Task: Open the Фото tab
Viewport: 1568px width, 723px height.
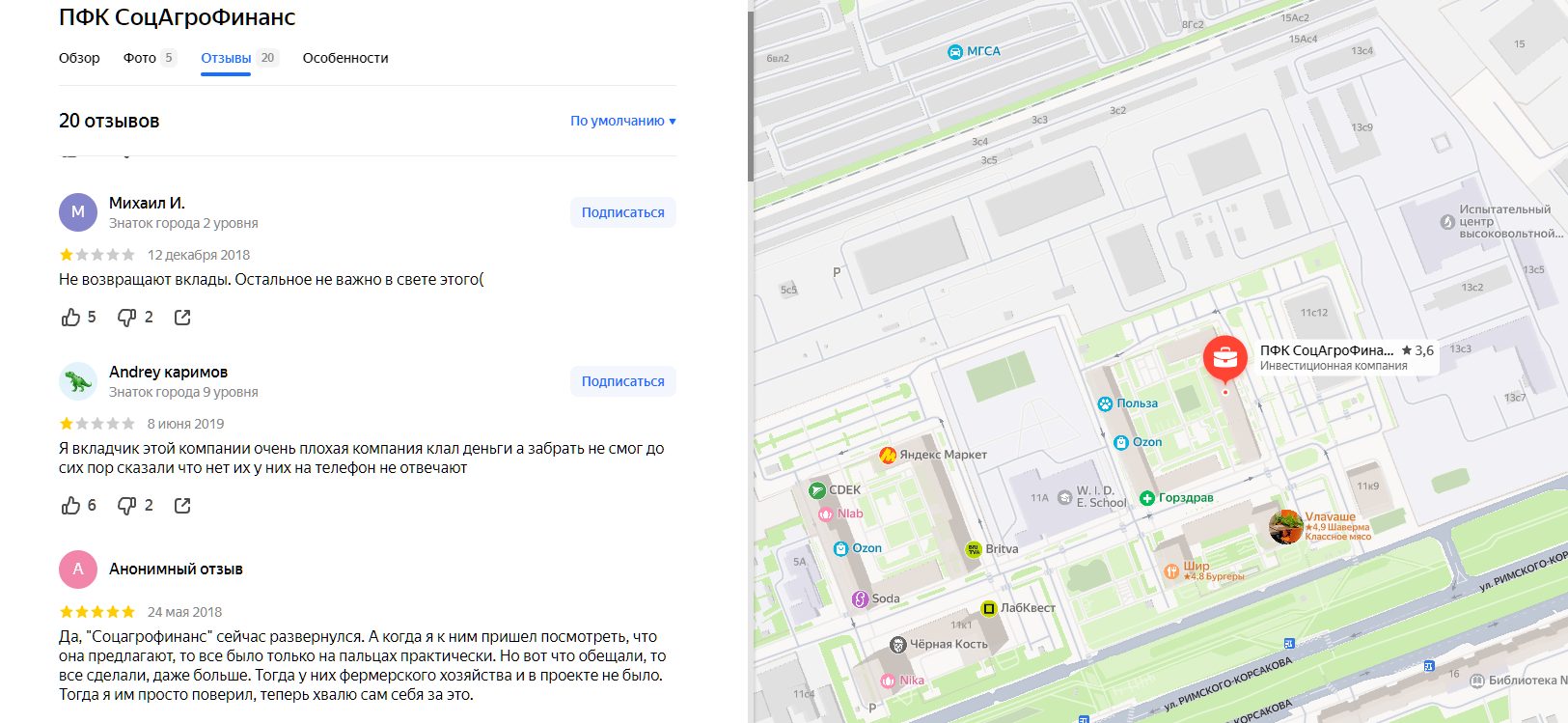Action: click(149, 58)
